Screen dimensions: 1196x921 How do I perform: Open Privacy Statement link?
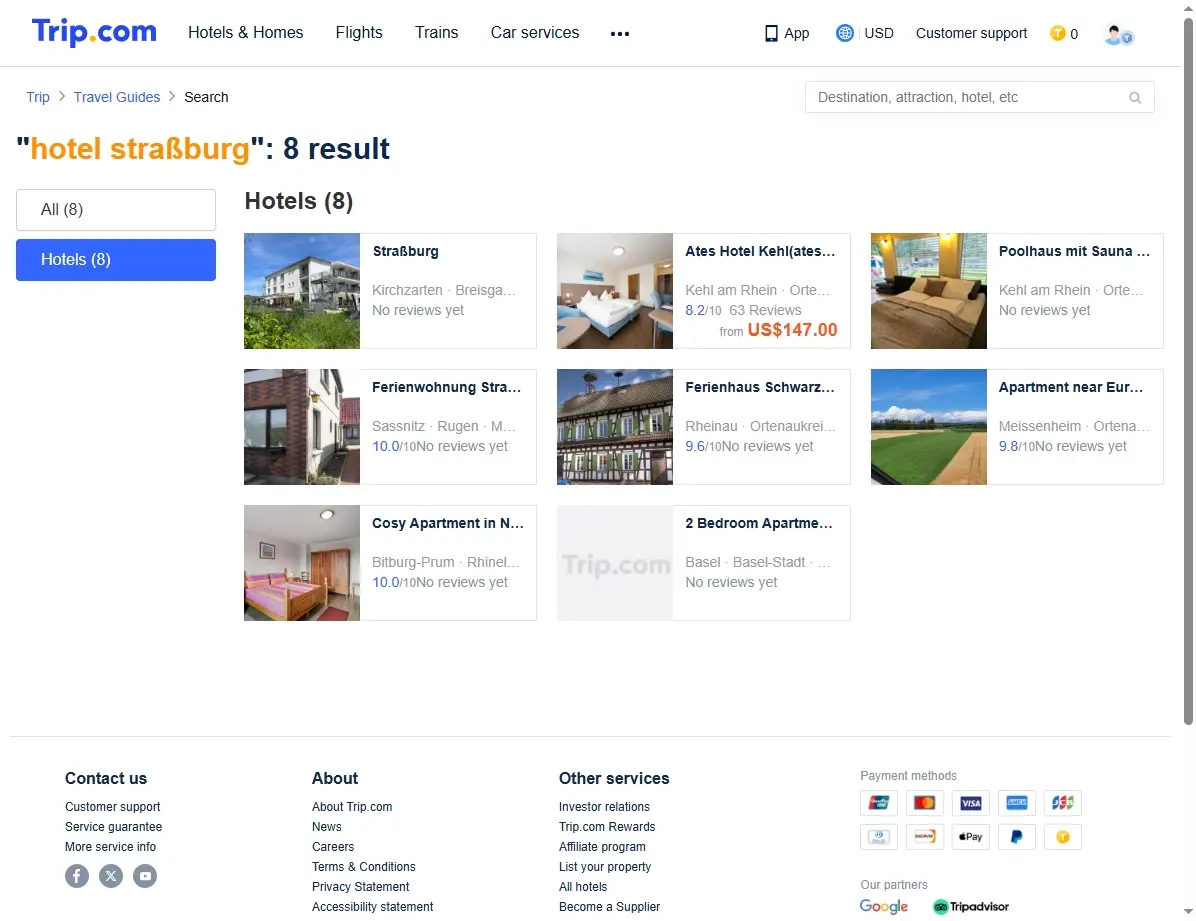[361, 887]
